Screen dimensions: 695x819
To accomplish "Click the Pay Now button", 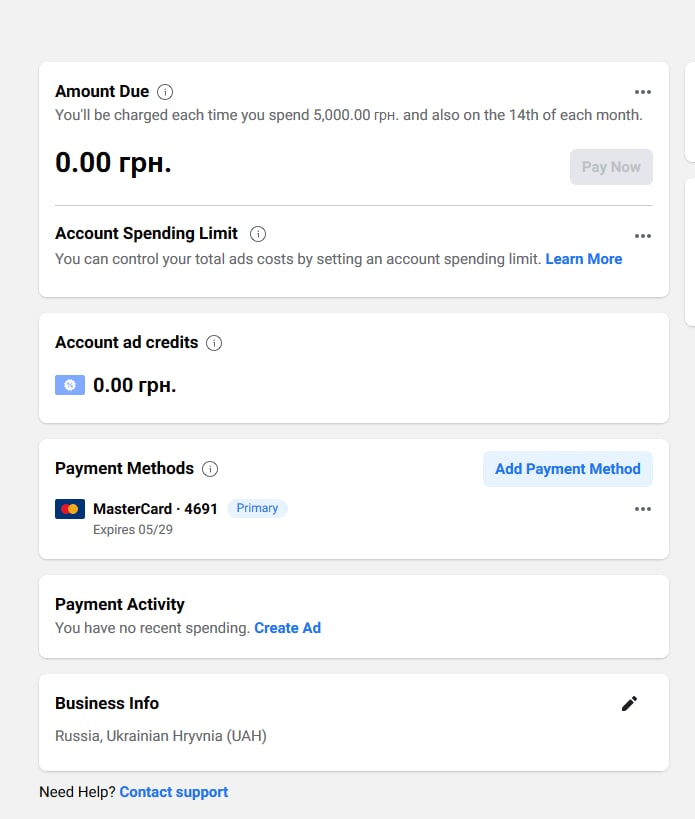I will coord(611,167).
